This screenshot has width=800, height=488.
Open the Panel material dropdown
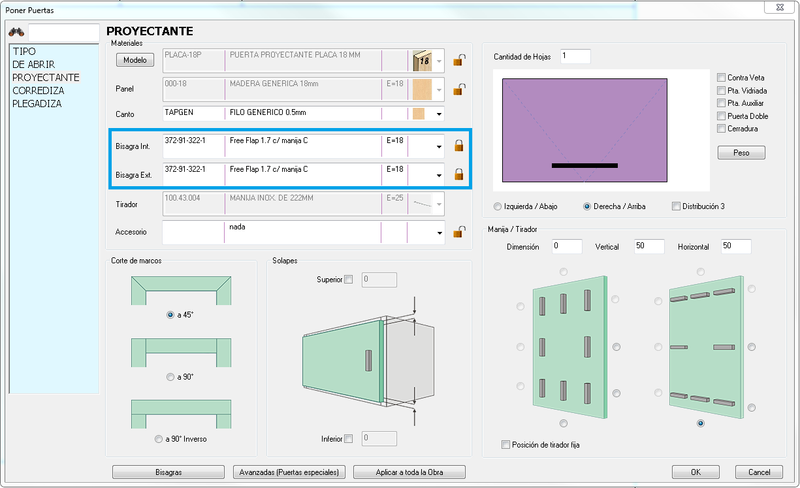pos(439,90)
